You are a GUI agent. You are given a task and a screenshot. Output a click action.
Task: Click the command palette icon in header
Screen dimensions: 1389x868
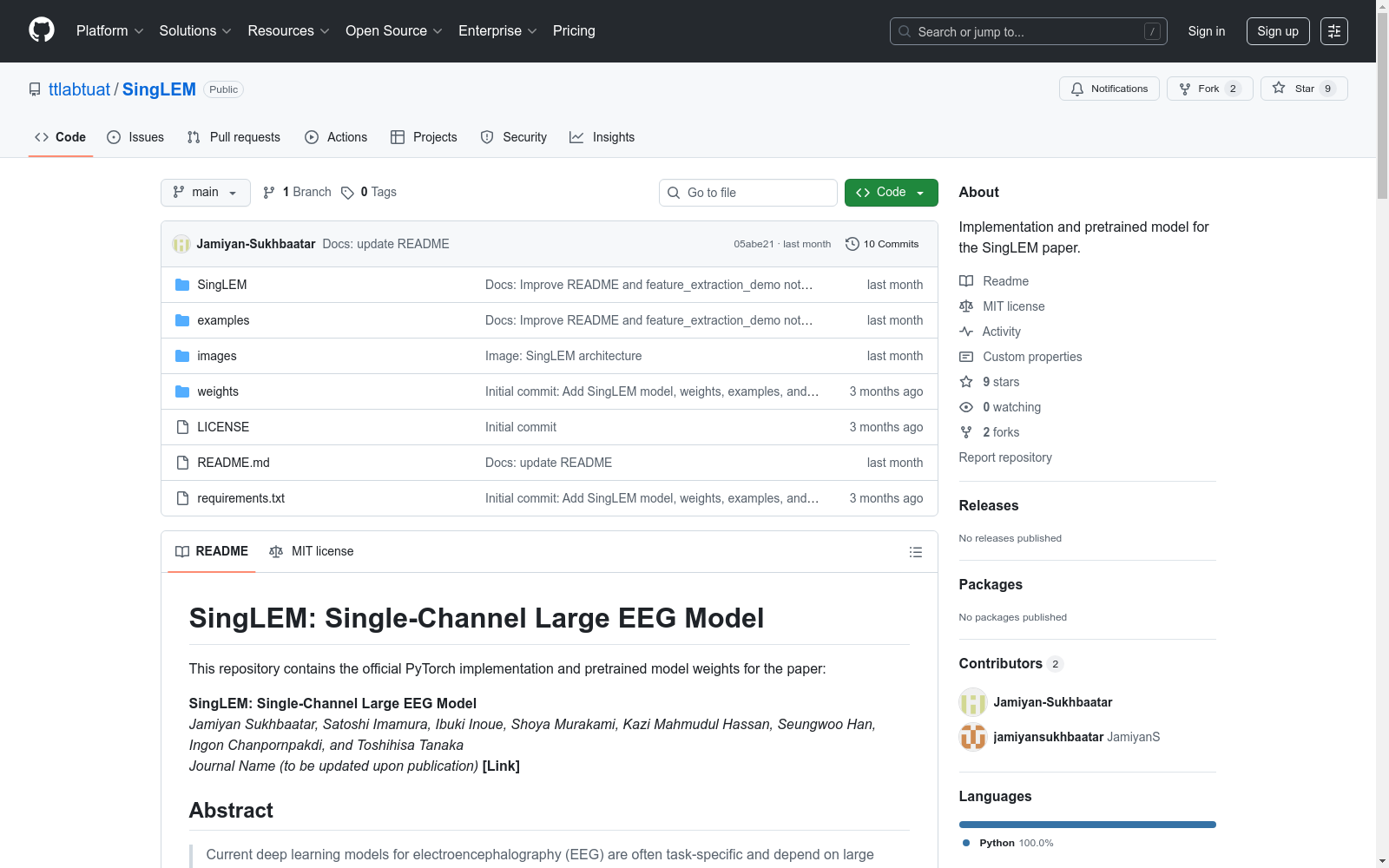tap(1334, 31)
